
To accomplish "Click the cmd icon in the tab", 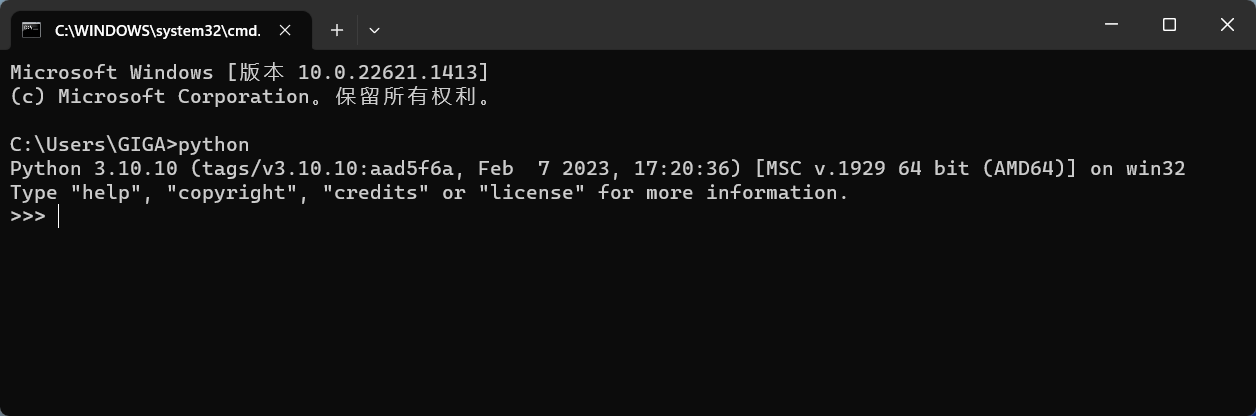I will pyautogui.click(x=32, y=30).
